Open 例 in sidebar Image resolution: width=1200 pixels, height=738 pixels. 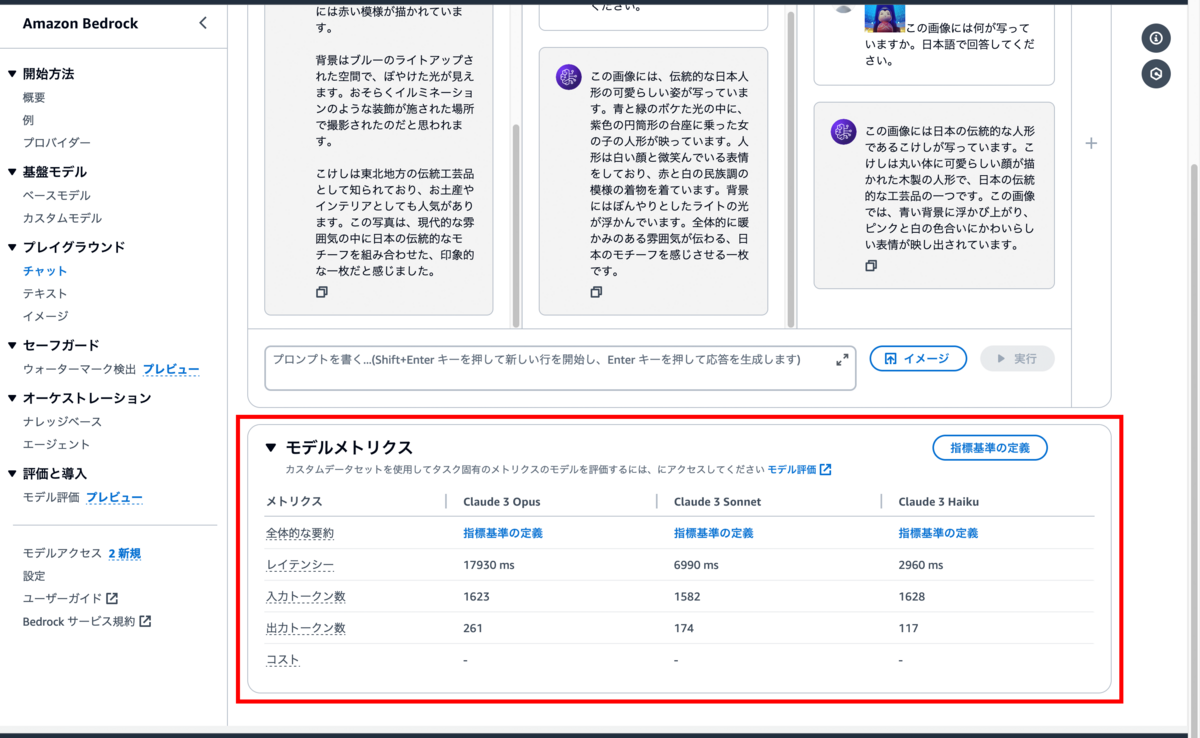[x=28, y=120]
